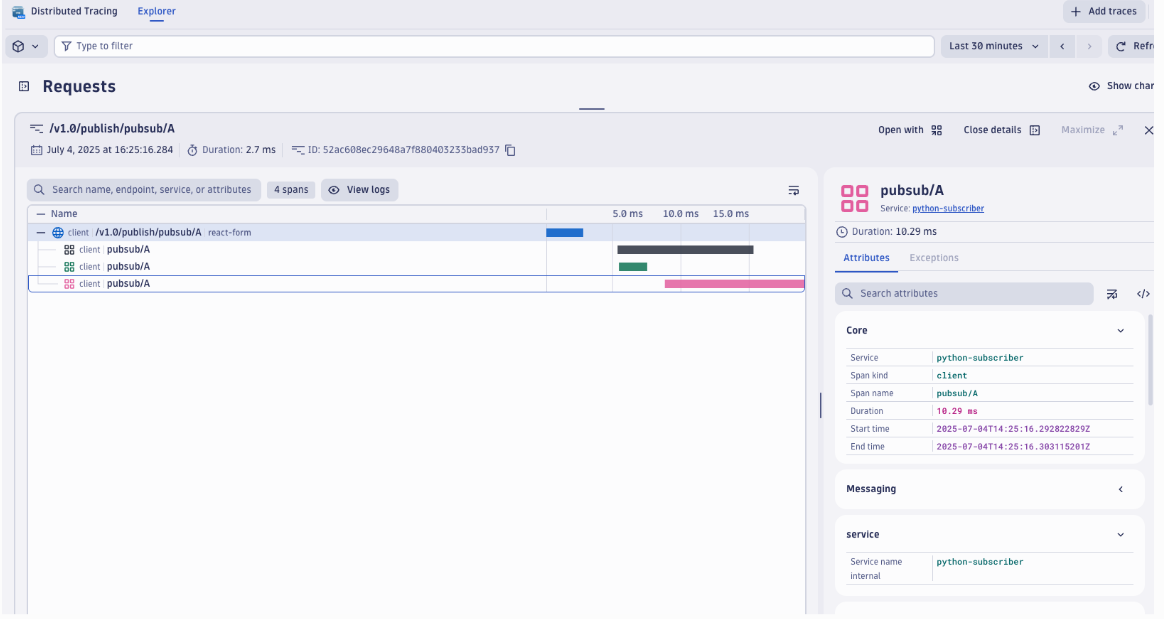Viewport: 1164px width, 619px height.
Task: Open the code view icon in attributes panel
Action: (1144, 293)
